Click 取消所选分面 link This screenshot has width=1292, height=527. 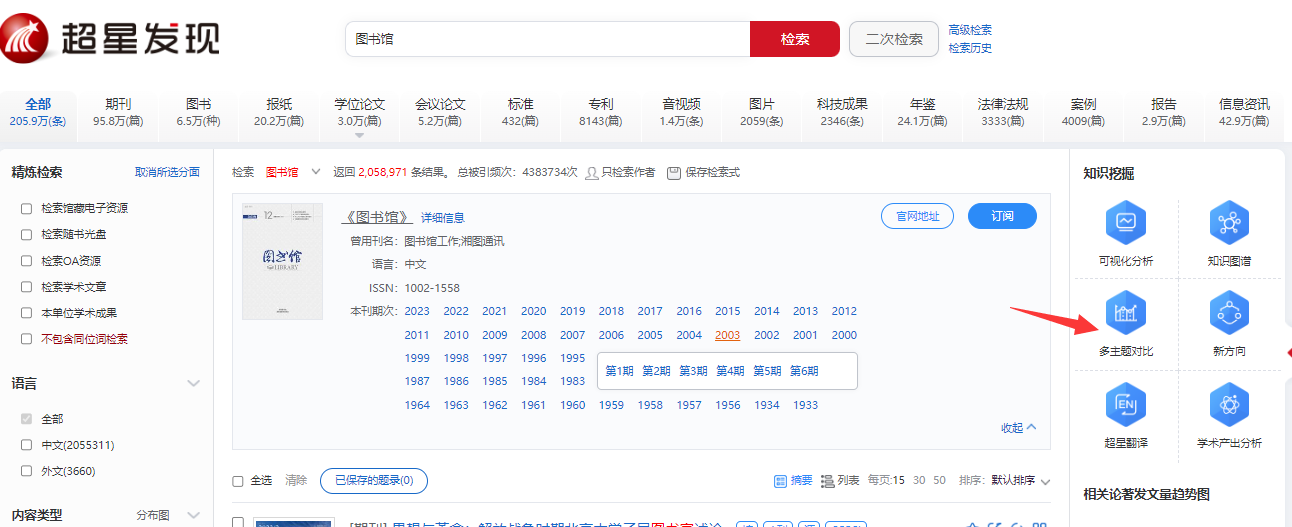coord(167,172)
